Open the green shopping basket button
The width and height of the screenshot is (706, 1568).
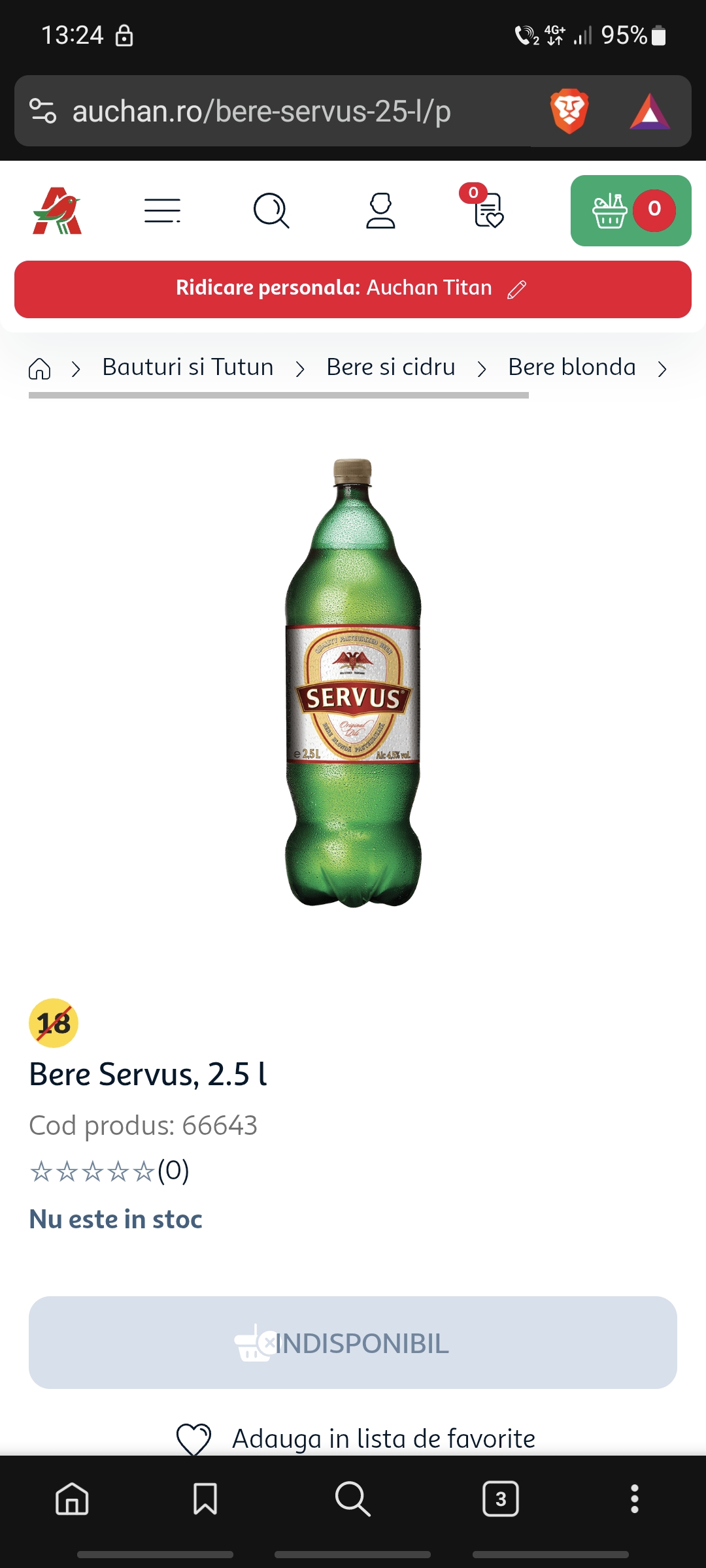[x=631, y=210]
